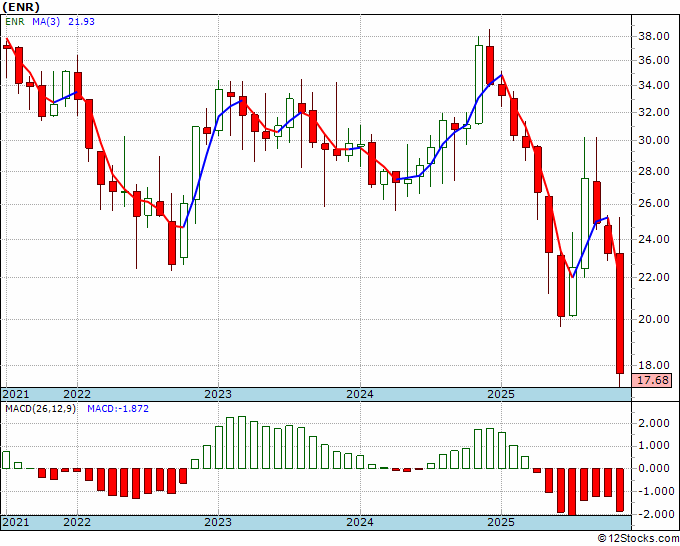Viewport: 680px width, 546px height.
Task: Click the 30.00 price axis label
Action: (x=654, y=141)
